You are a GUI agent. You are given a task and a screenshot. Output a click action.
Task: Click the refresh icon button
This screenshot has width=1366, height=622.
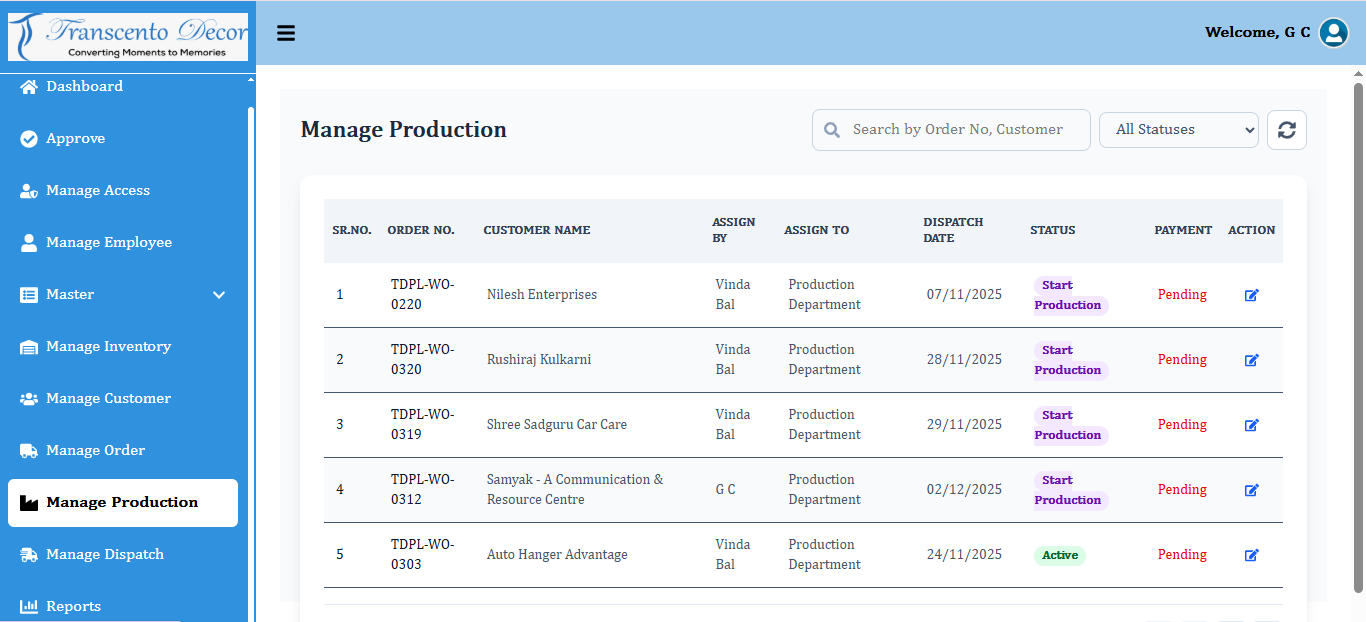point(1286,130)
